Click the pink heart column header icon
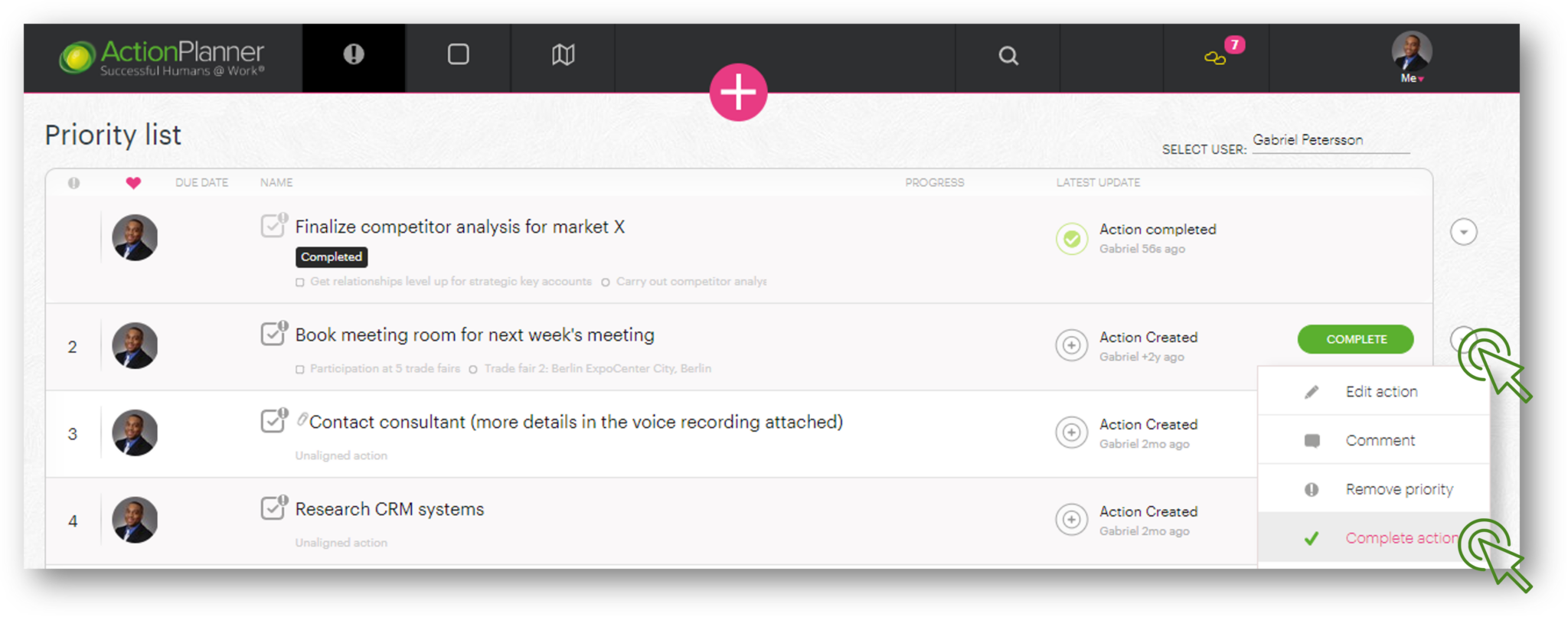Image resolution: width=1568 pixels, height=617 pixels. (133, 183)
